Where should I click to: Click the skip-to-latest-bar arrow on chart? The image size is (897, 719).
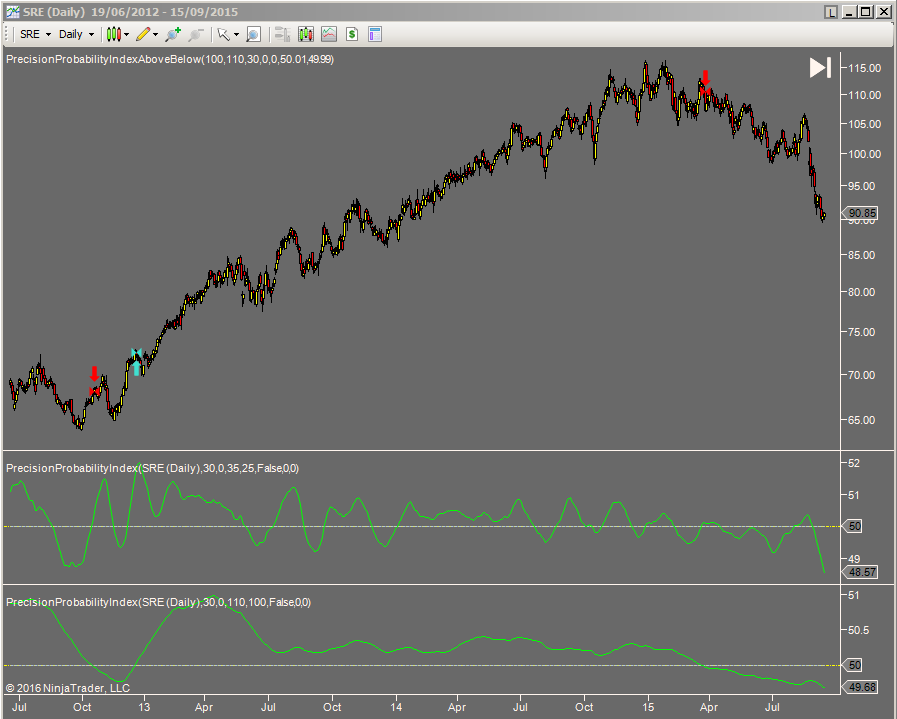(820, 67)
